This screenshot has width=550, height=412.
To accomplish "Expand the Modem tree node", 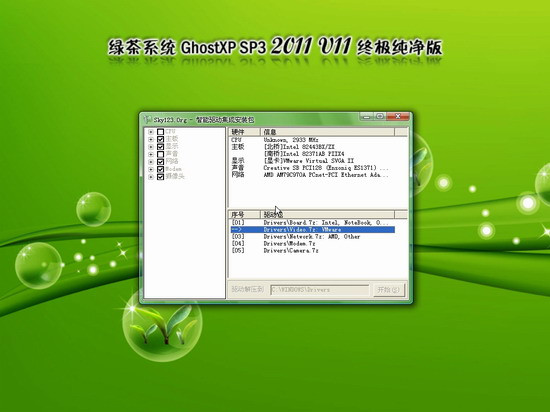I will (151, 169).
